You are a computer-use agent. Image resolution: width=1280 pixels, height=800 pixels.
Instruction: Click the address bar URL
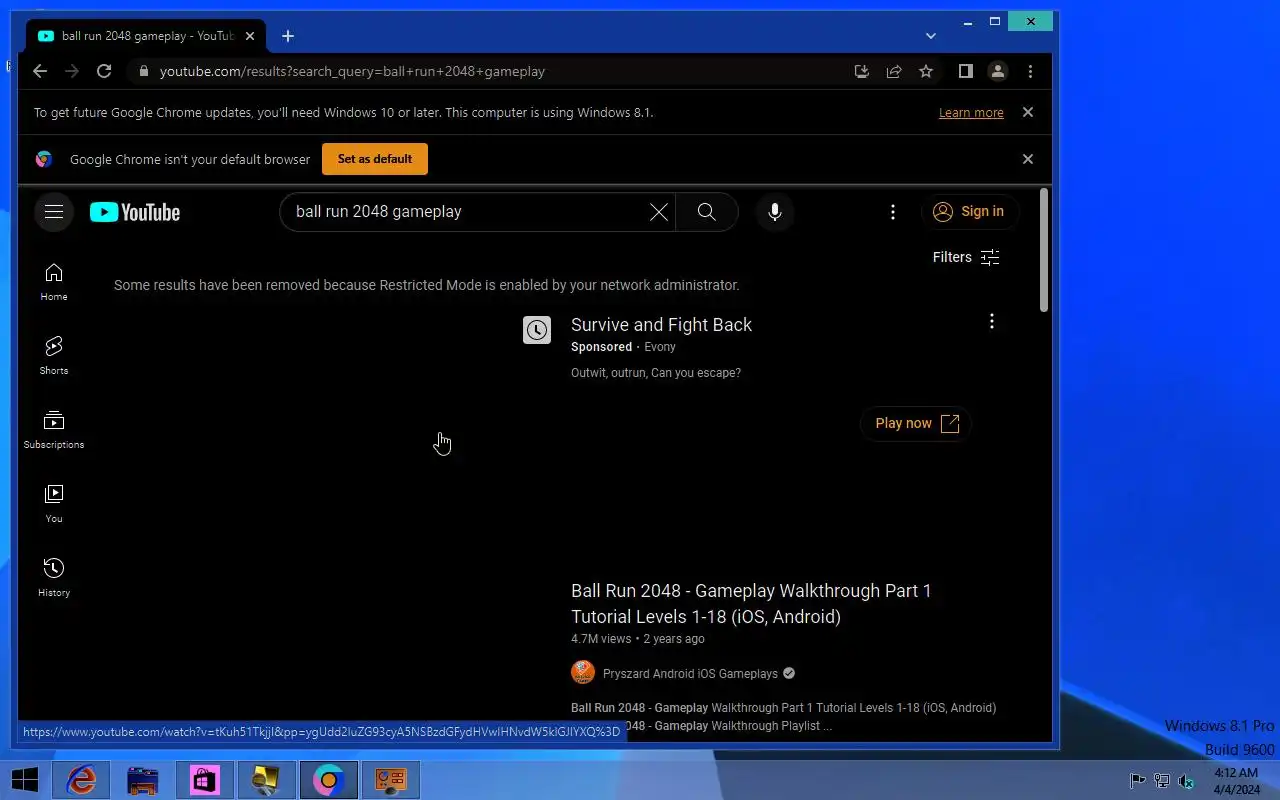click(352, 71)
